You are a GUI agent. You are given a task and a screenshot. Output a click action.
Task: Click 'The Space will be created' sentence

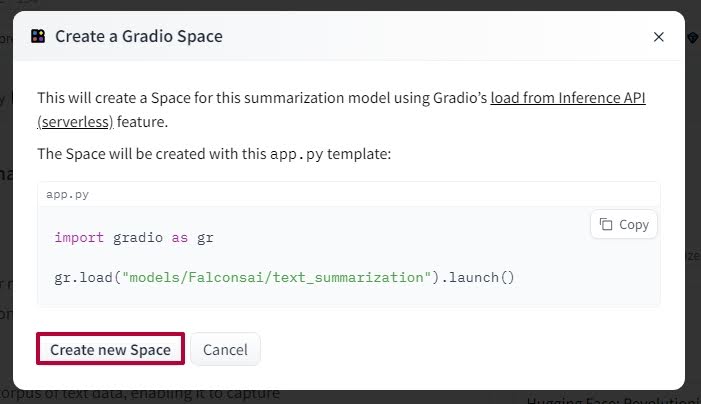(x=214, y=154)
